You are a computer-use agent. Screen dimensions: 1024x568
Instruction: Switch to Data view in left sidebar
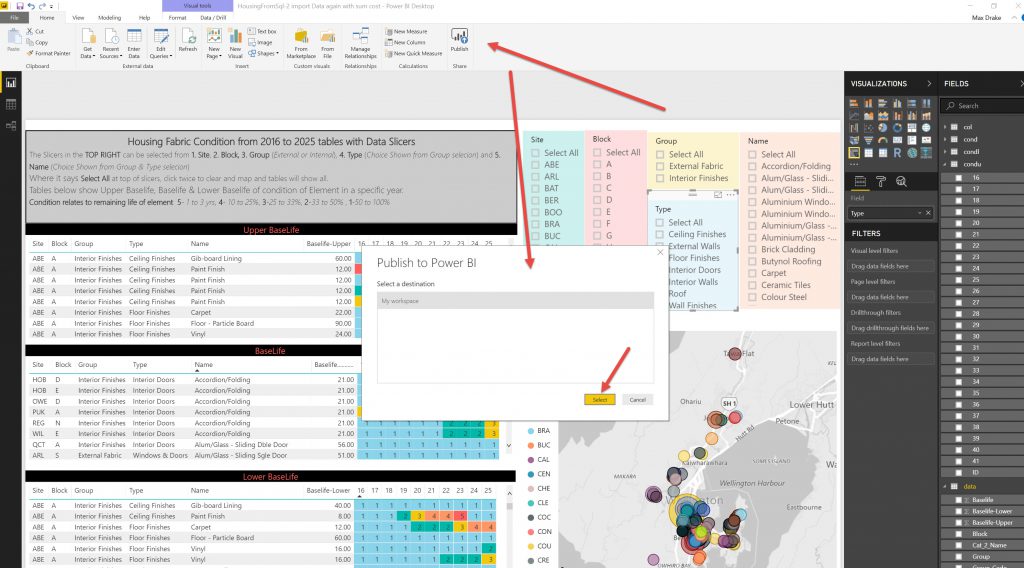12,104
